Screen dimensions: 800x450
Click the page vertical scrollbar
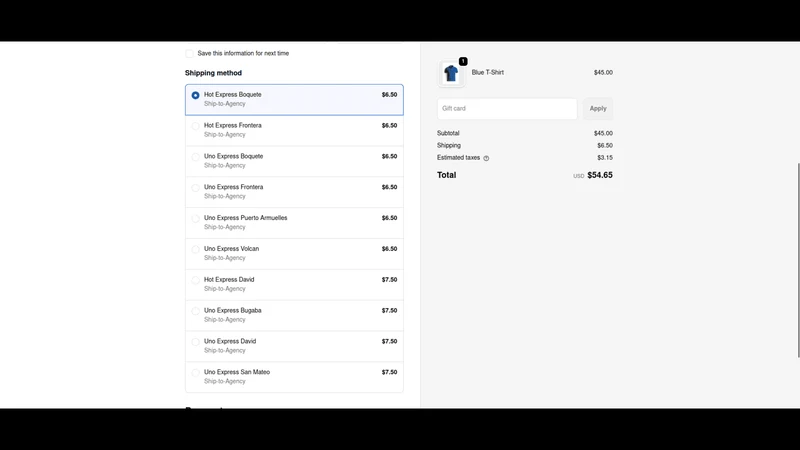pos(798,260)
